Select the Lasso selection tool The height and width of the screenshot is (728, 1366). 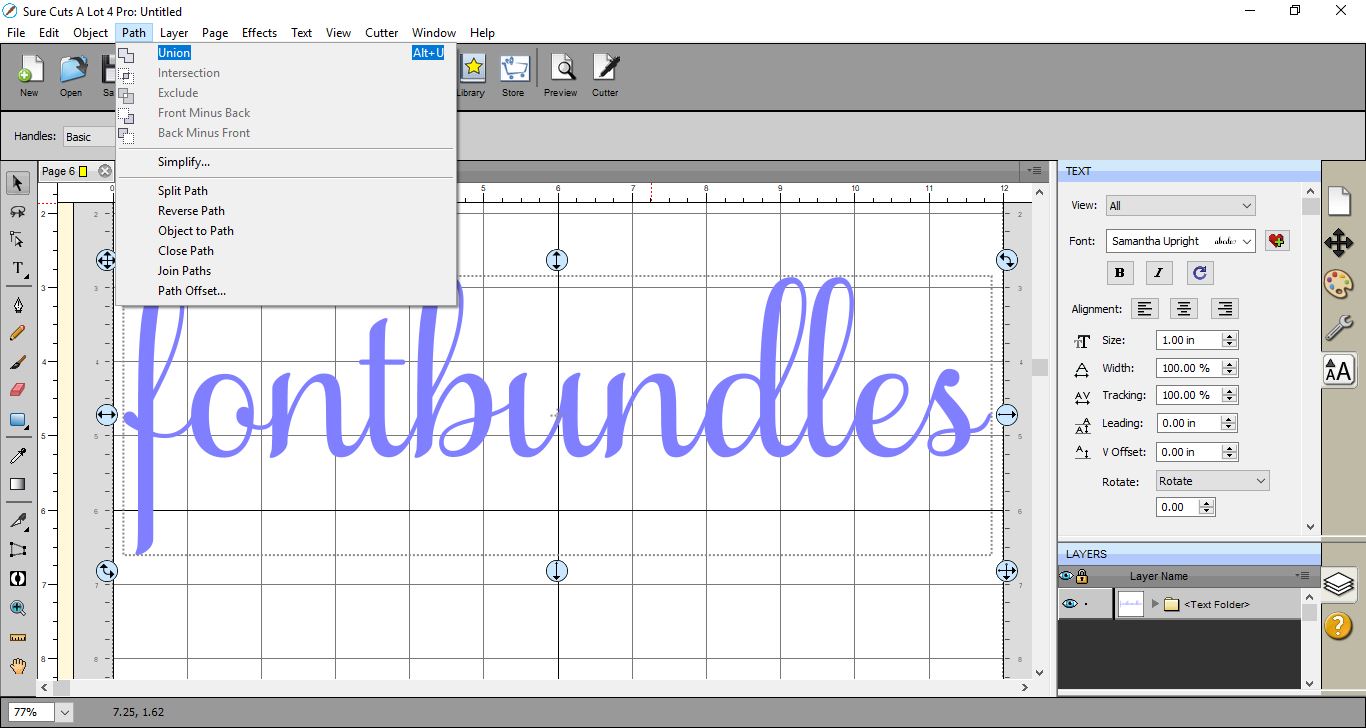[18, 212]
